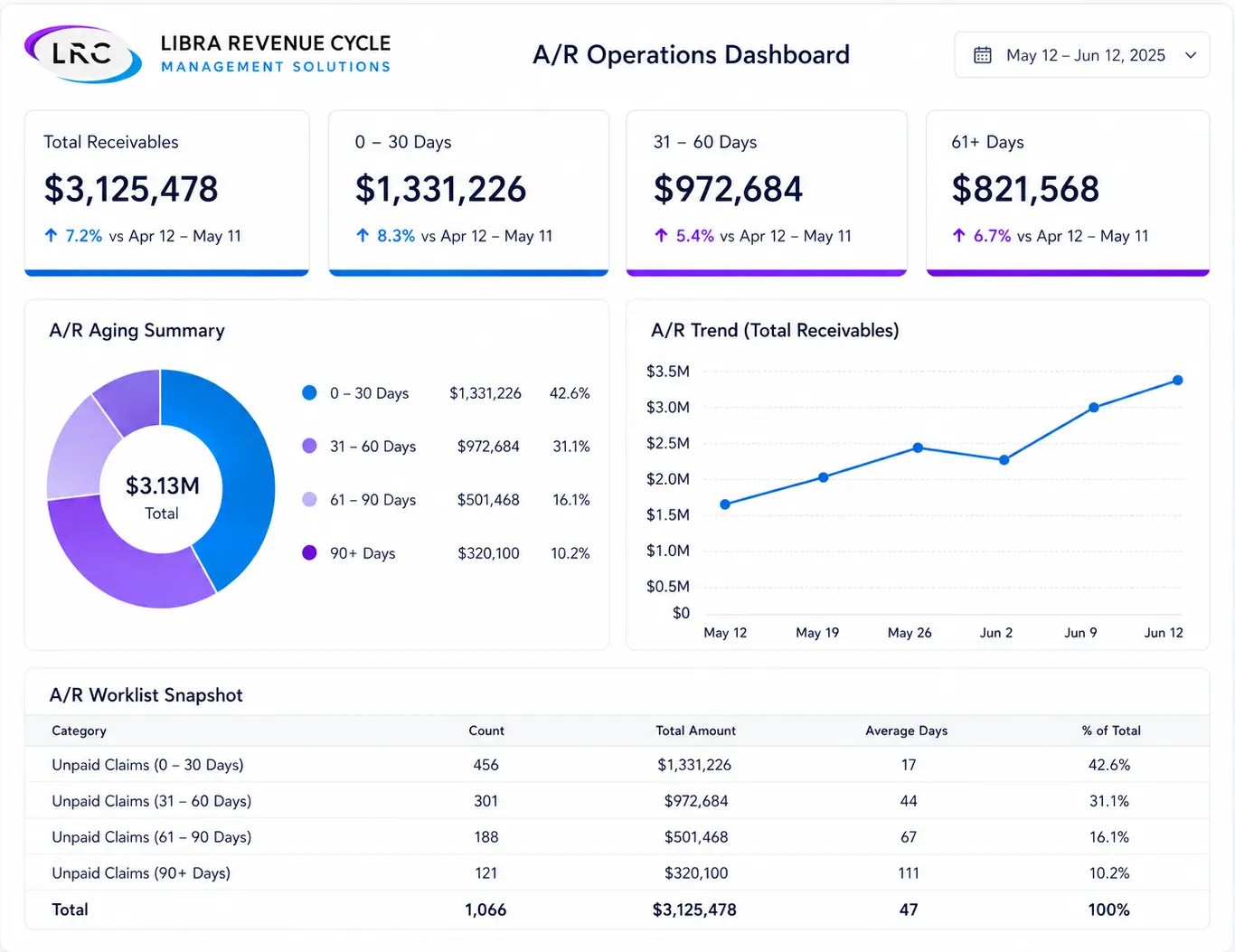The height and width of the screenshot is (952, 1235).
Task: Click the up arrow beside 6.7%
Action: (958, 236)
